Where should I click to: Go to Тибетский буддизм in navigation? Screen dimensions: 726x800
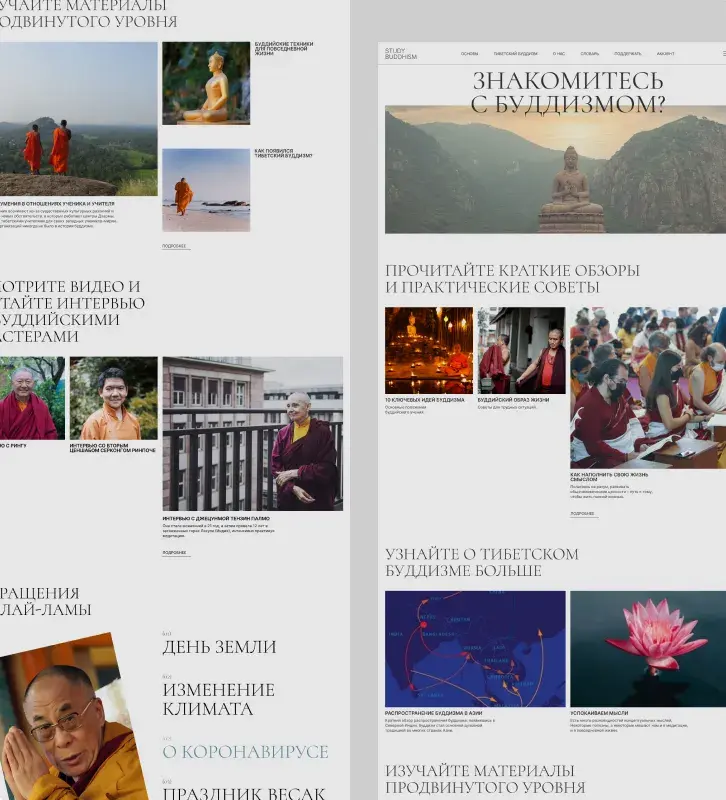coord(515,54)
